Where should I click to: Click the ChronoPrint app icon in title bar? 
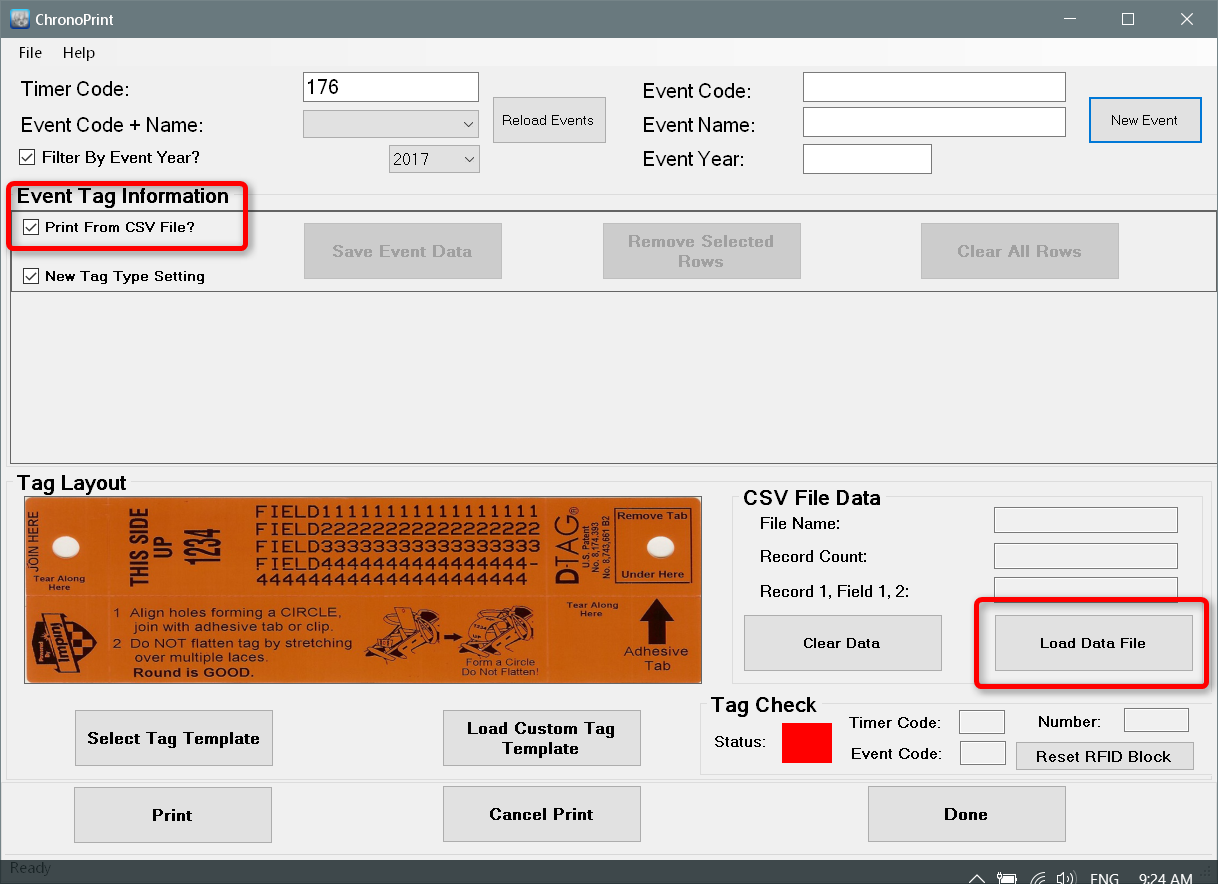[x=19, y=19]
